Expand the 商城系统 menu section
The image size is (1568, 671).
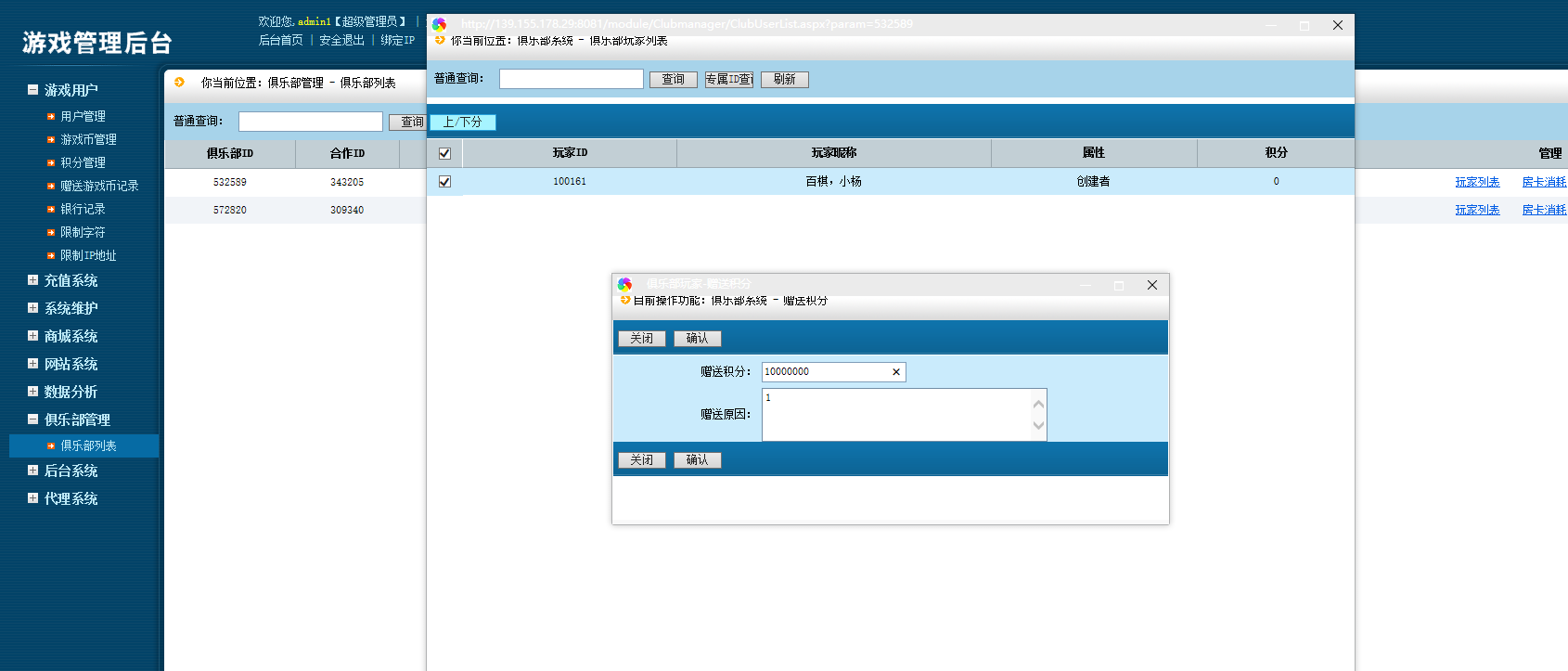pos(32,336)
